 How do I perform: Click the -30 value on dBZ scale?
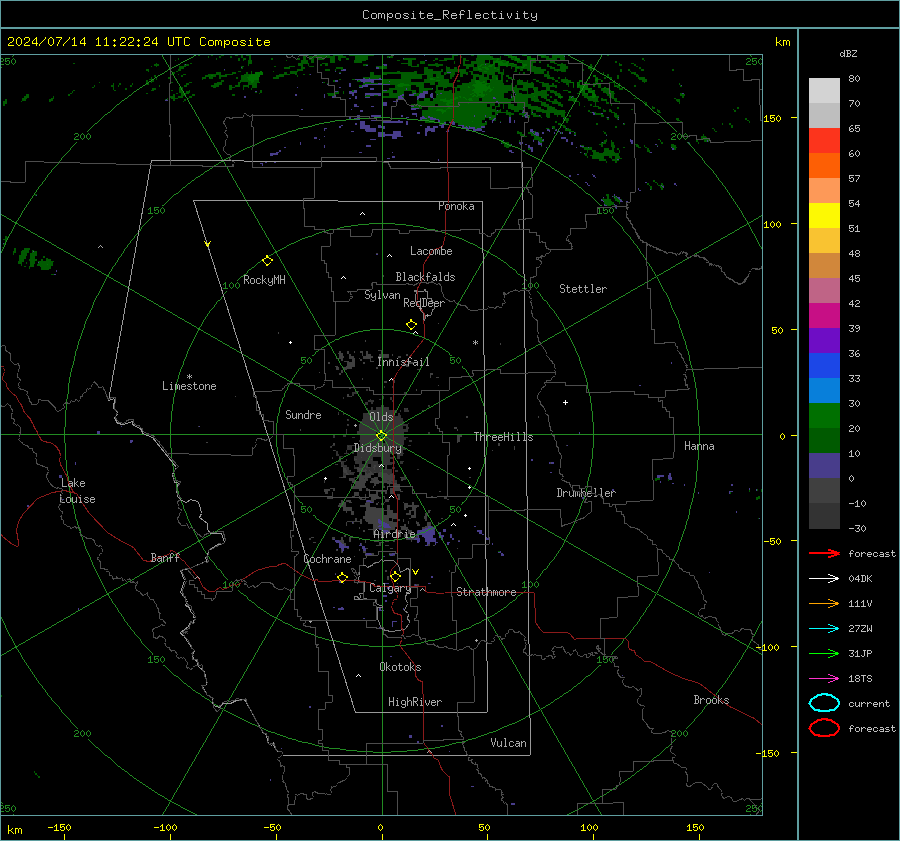tap(858, 529)
